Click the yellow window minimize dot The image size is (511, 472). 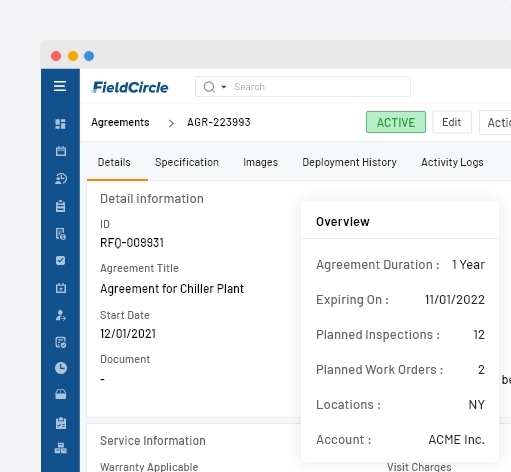point(73,56)
